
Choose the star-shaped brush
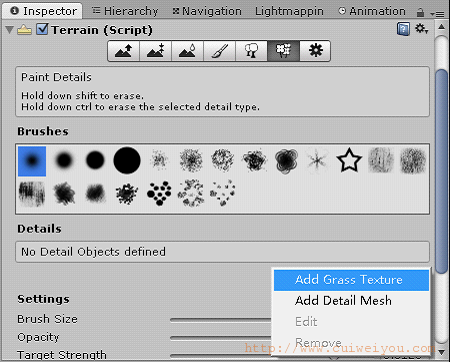coord(349,160)
